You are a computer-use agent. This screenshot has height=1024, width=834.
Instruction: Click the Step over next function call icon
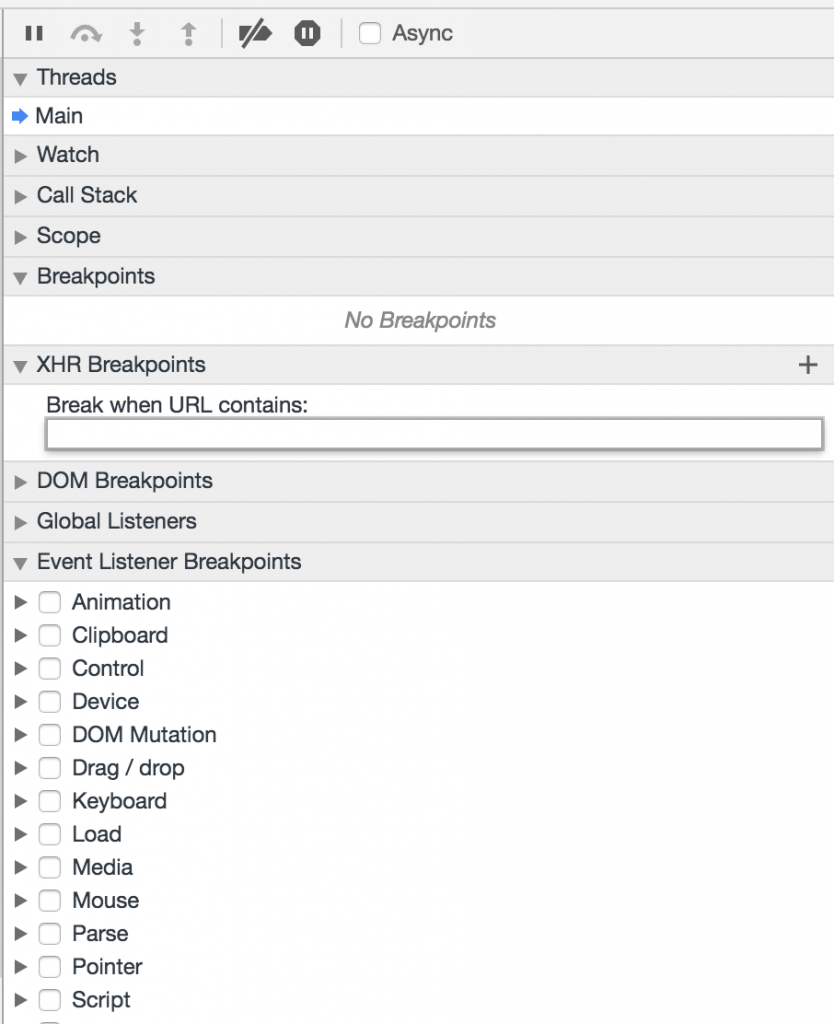pos(88,33)
